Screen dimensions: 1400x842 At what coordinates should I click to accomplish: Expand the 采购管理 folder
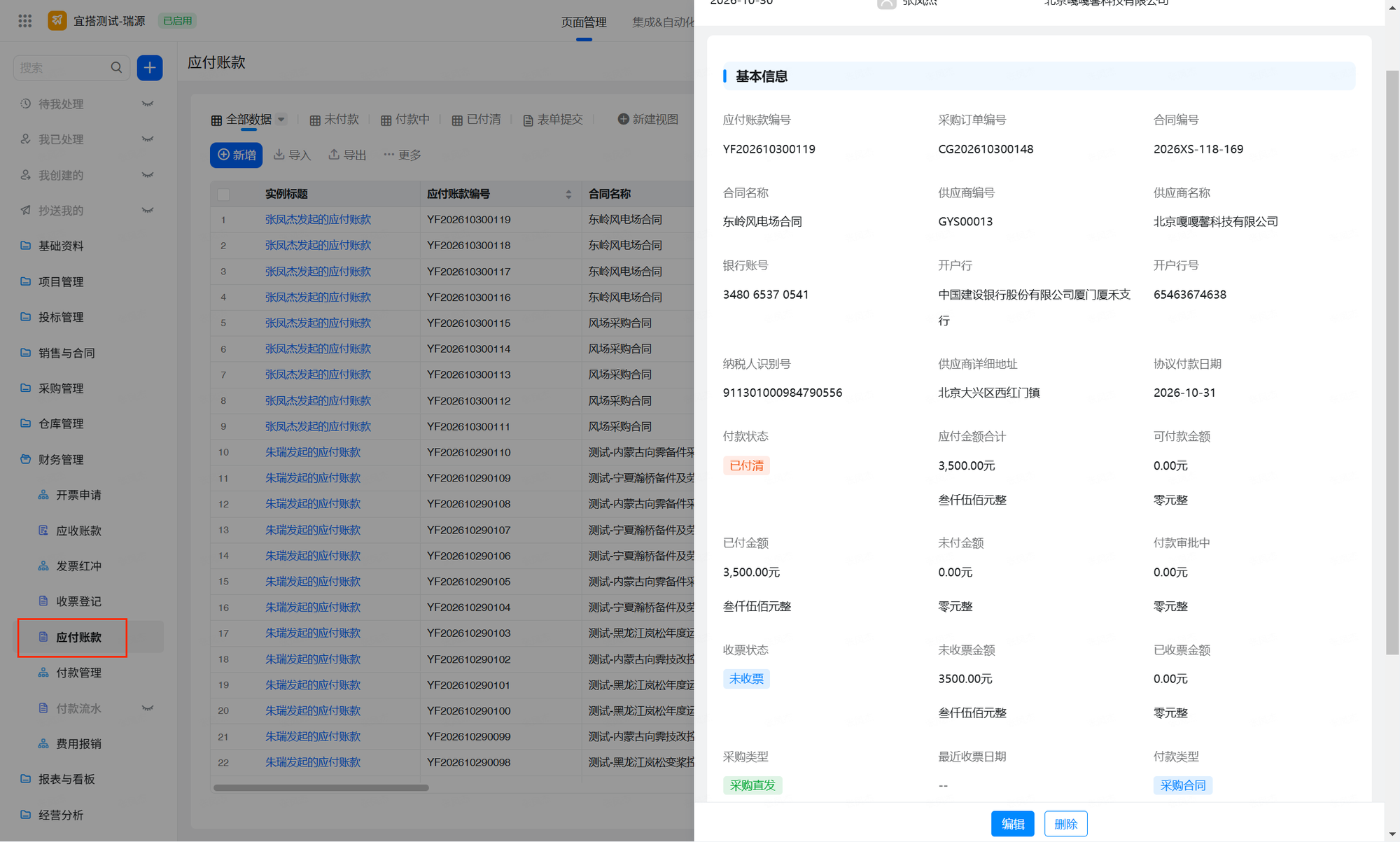(61, 388)
